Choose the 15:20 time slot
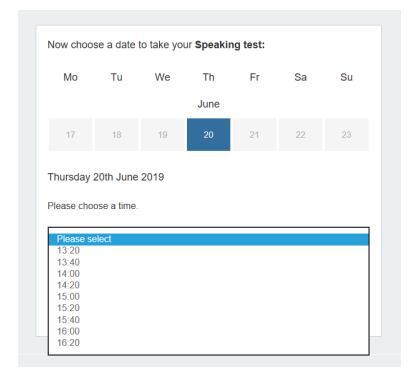 [209, 308]
